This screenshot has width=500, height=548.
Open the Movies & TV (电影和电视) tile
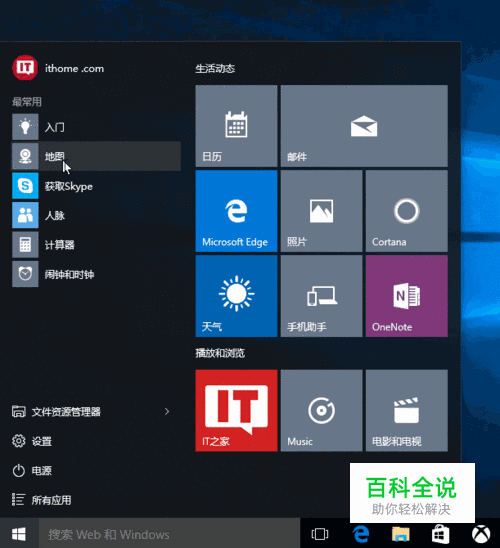point(407,411)
